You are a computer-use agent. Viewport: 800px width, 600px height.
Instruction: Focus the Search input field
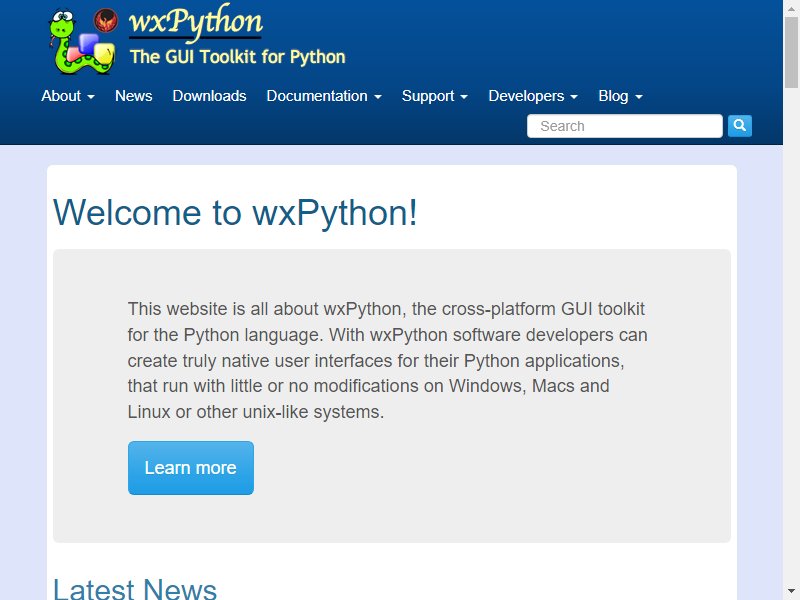[624, 126]
